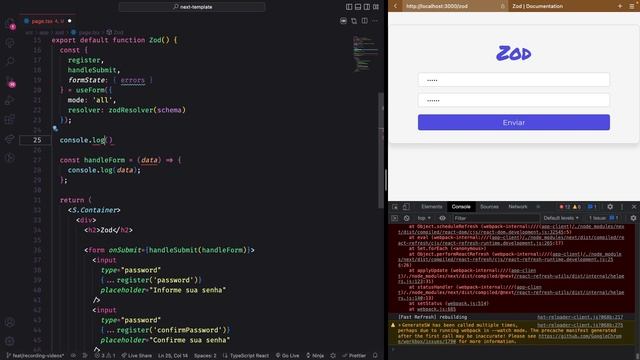The width and height of the screenshot is (640, 360).
Task: Select the Zod | Documentation browser tab
Action: pos(537,6)
